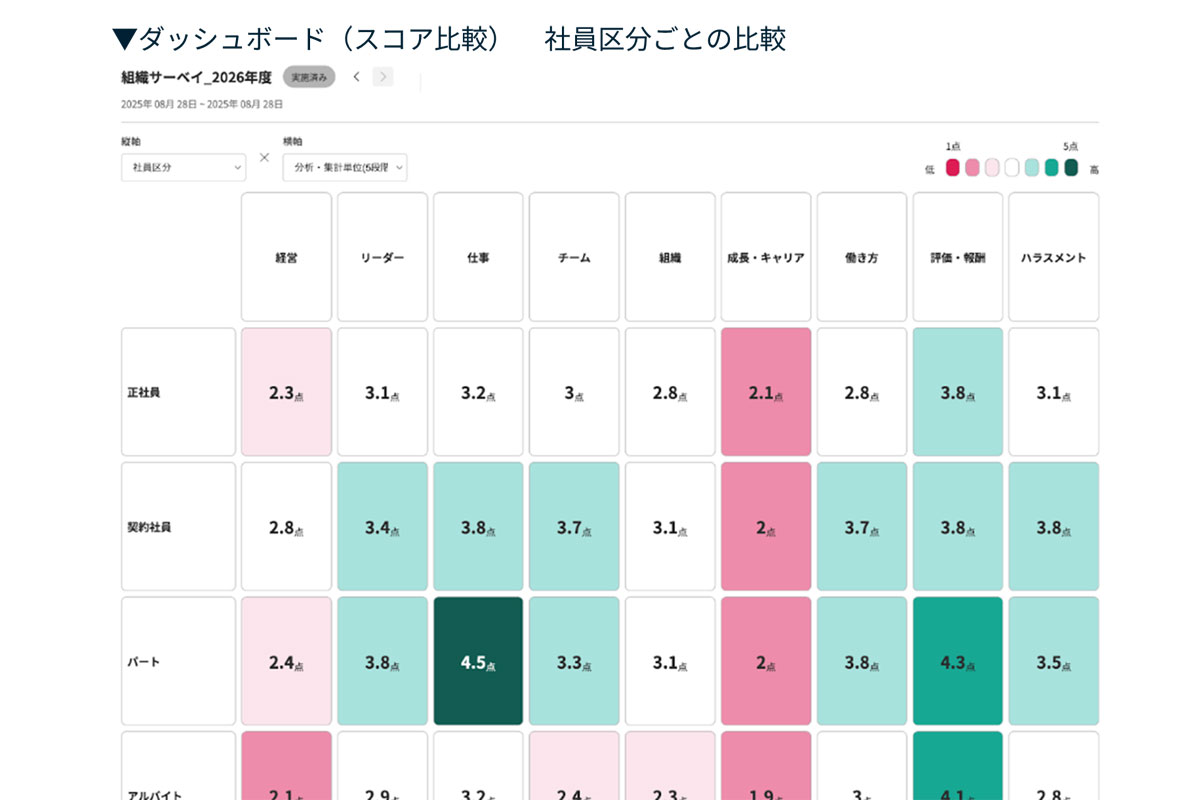
Task: Click the white middle legend swatch
Action: coord(1012,168)
